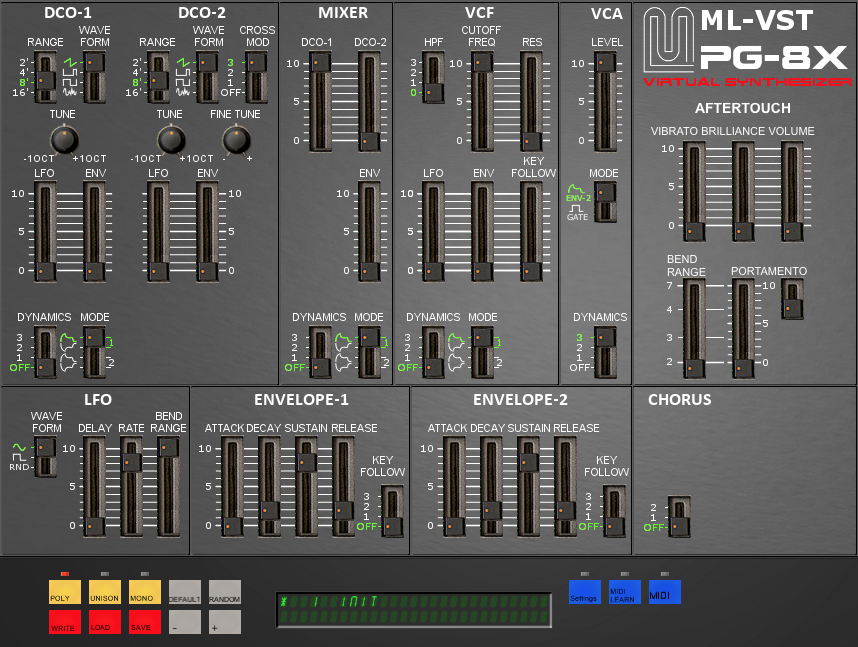Screen dimensions: 858x647
Task: Switch the CROSS MOD selector
Action: (256, 77)
